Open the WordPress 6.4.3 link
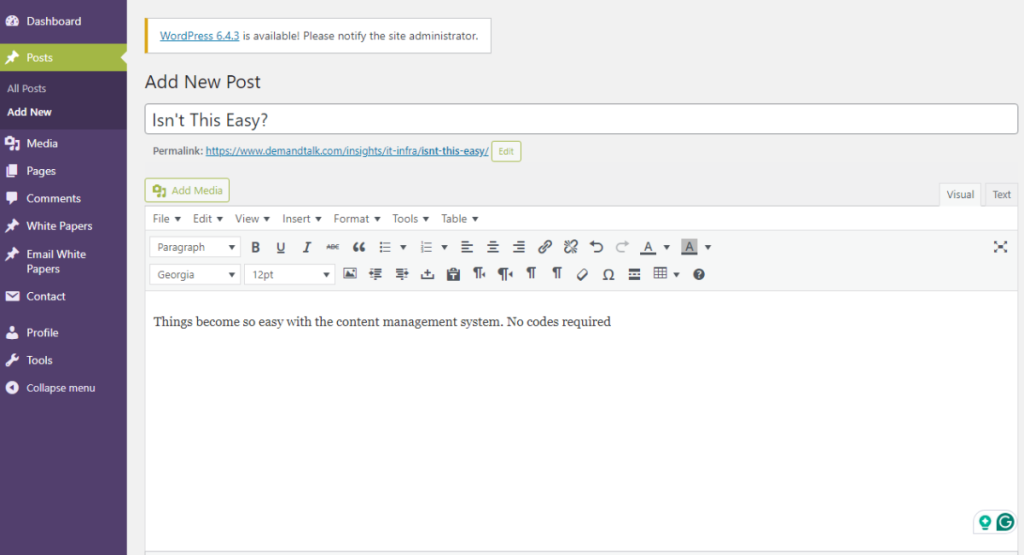This screenshot has height=555, width=1024. pyautogui.click(x=199, y=36)
